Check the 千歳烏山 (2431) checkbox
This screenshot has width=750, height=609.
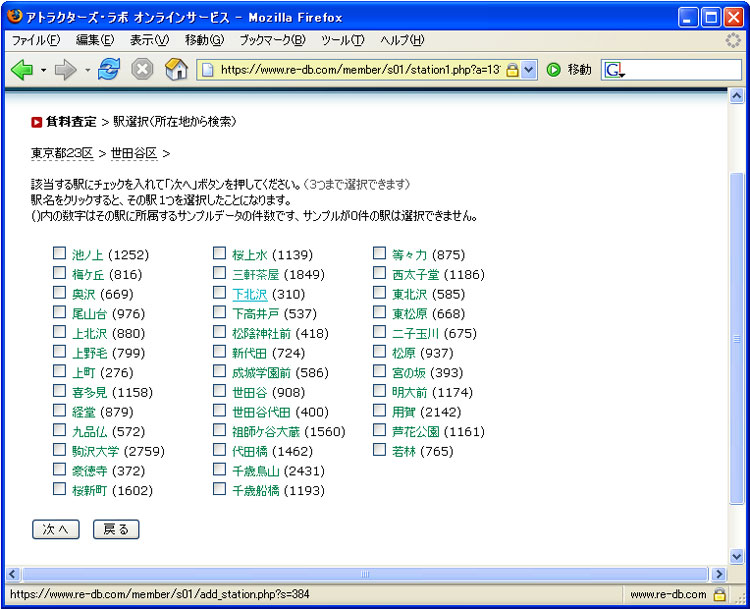(219, 469)
